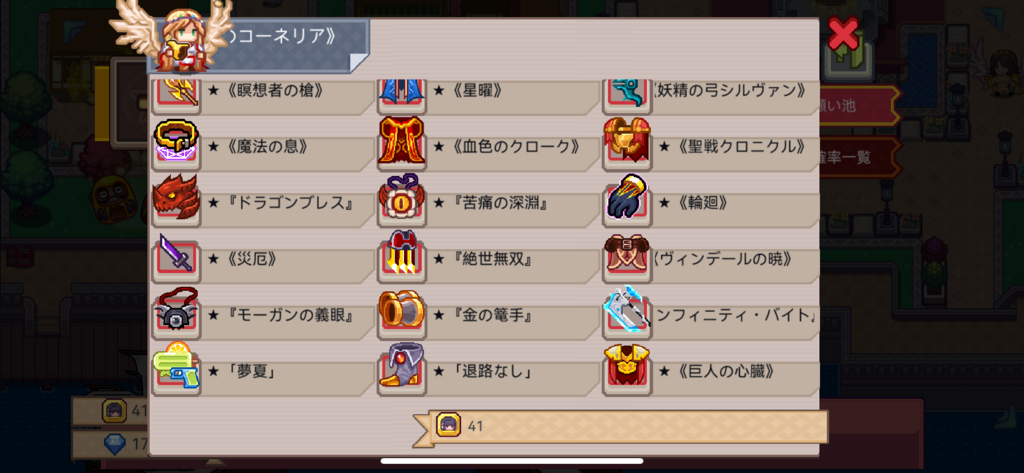Tap the red cloak 血色のクローク icon
1024x473 pixels.
pos(402,142)
